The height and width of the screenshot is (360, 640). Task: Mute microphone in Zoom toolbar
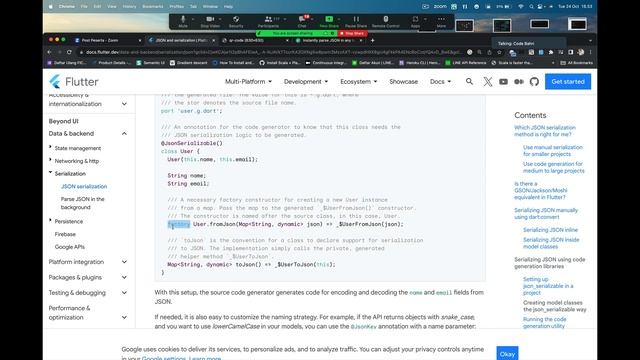[183, 21]
